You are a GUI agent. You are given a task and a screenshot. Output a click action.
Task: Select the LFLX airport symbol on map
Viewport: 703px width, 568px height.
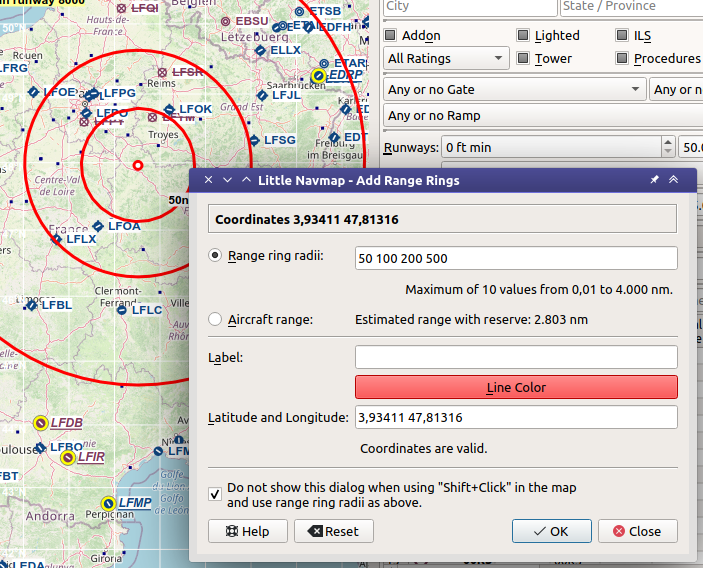coord(56,239)
